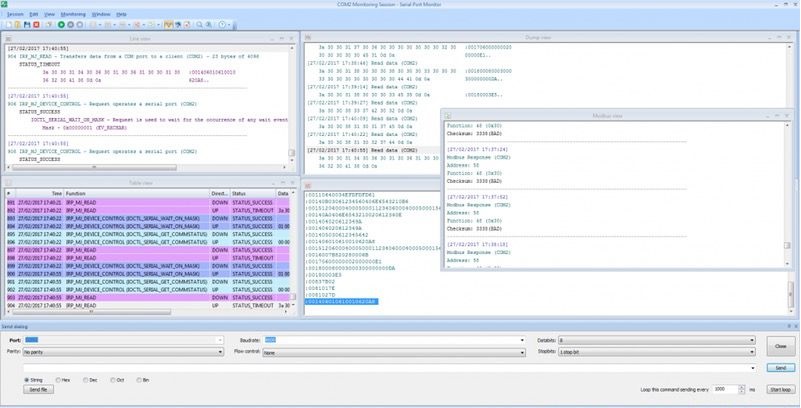The height and width of the screenshot is (408, 801).
Task: Click the find next magnifier icon
Action: click(x=208, y=25)
